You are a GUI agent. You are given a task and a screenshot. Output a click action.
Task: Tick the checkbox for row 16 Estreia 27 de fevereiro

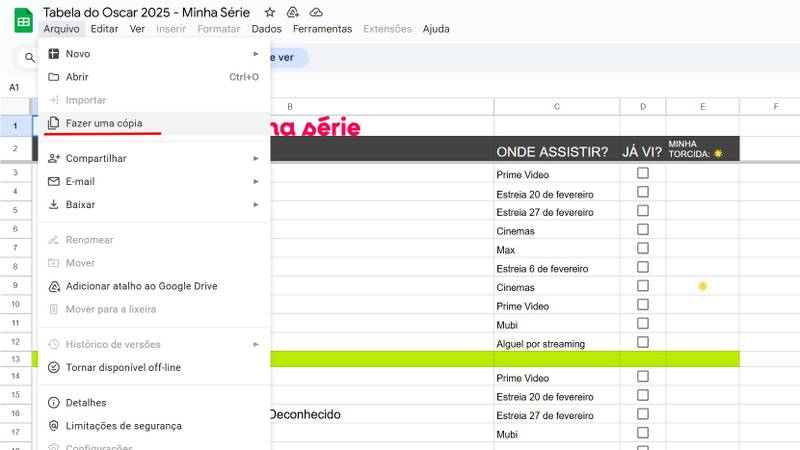click(643, 414)
